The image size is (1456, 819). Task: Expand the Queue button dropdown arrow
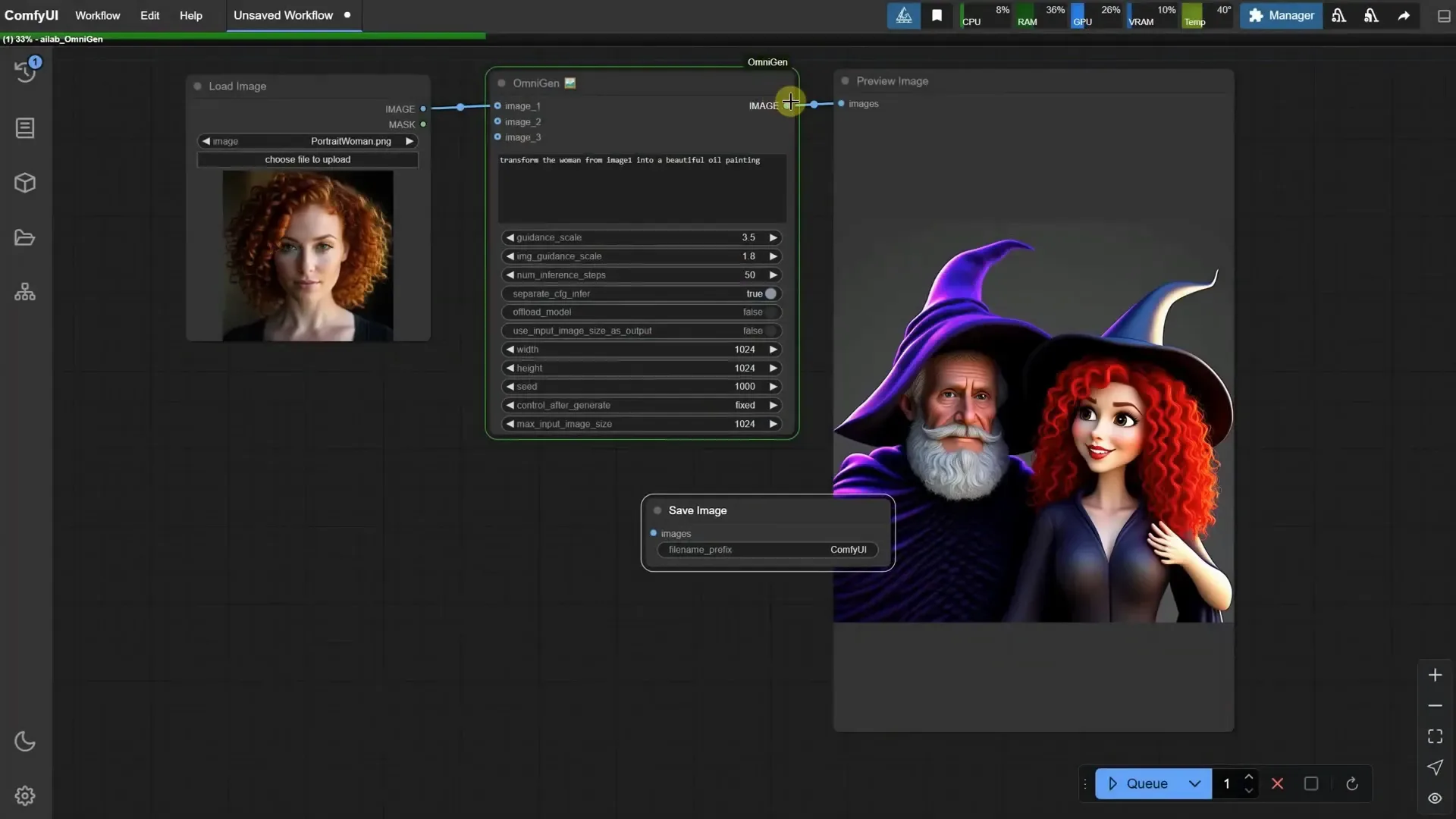coord(1194,784)
